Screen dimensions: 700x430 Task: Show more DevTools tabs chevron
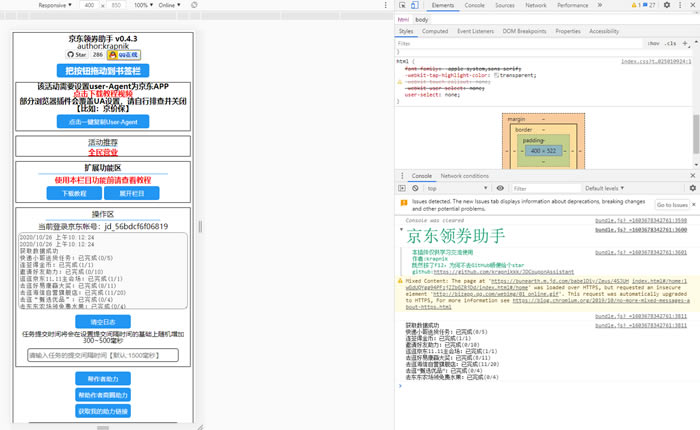coord(600,5)
